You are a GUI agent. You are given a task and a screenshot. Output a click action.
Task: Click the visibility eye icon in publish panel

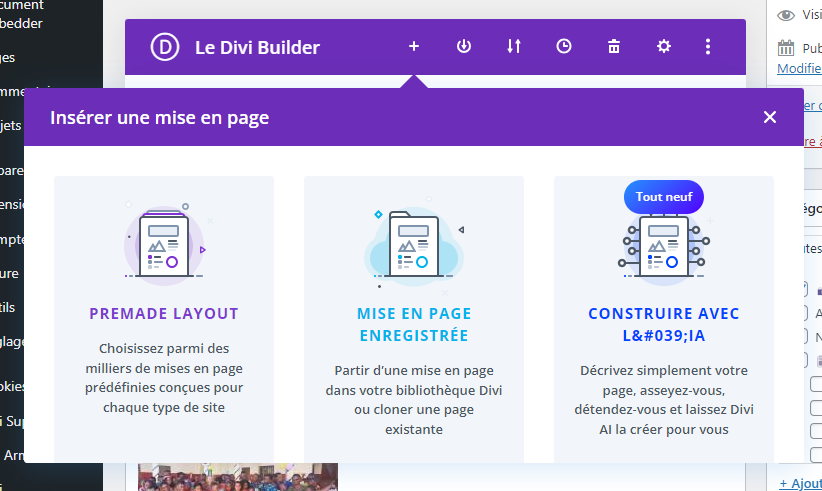pos(787,15)
